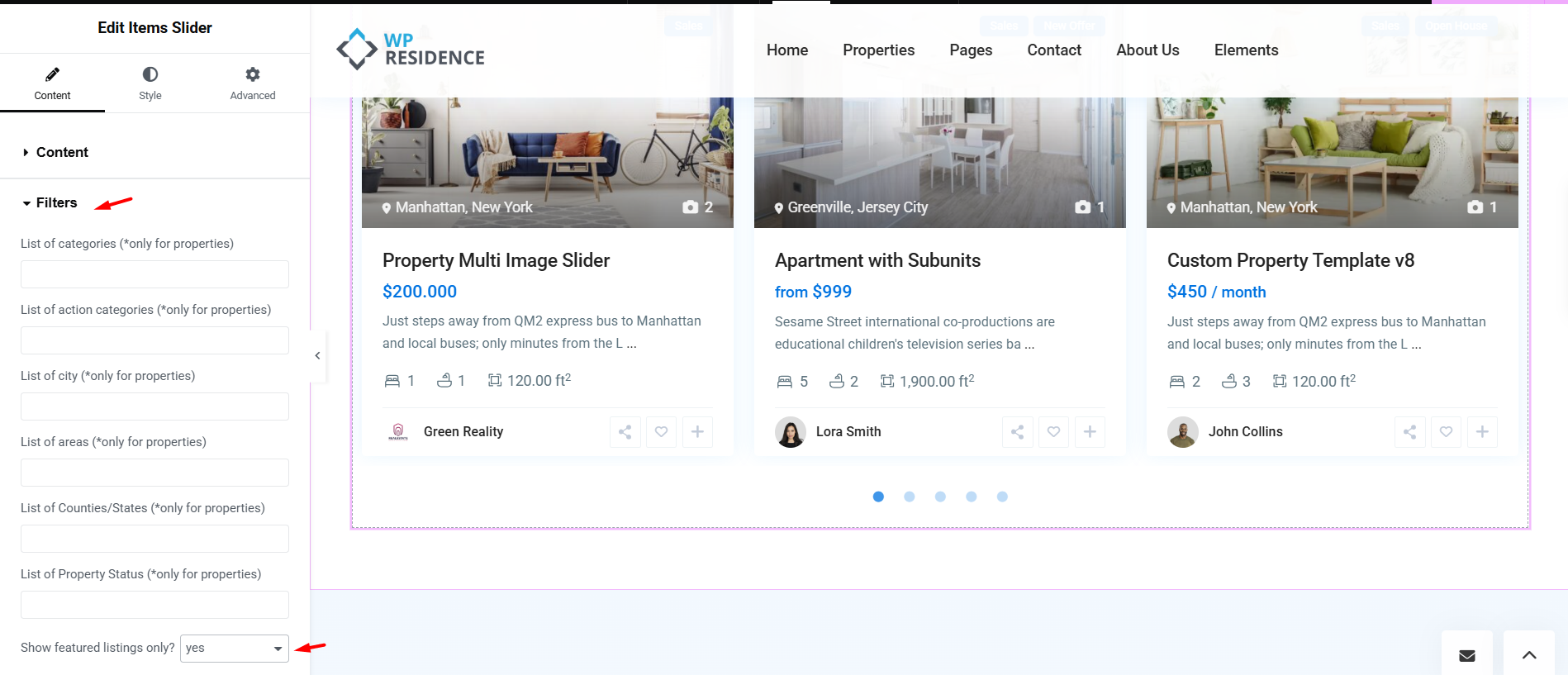Click the envelope contact icon button
Viewport: 1568px width, 675px height.
[1466, 655]
